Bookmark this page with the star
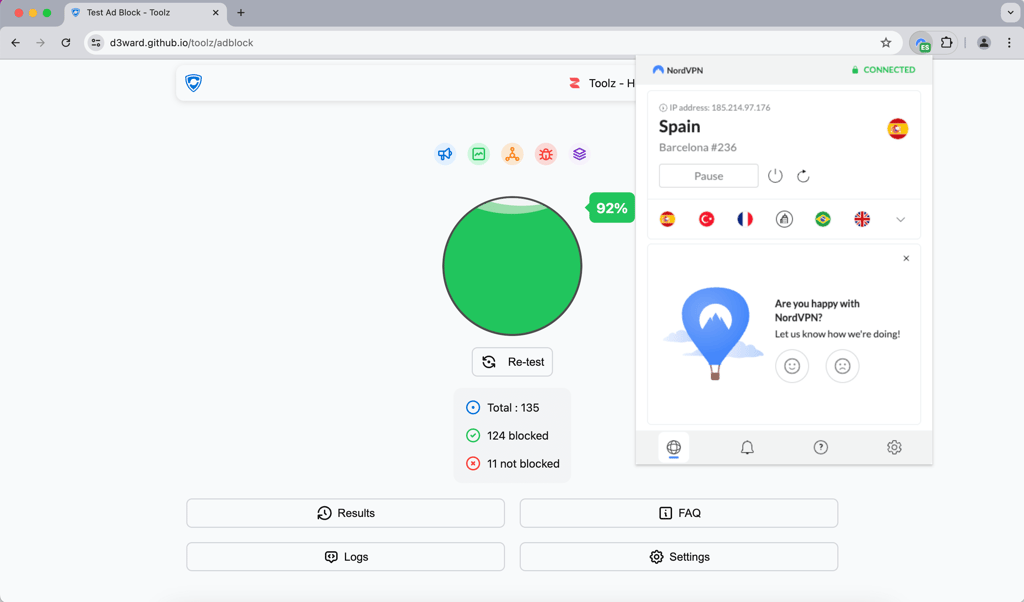This screenshot has height=602, width=1024. (886, 43)
